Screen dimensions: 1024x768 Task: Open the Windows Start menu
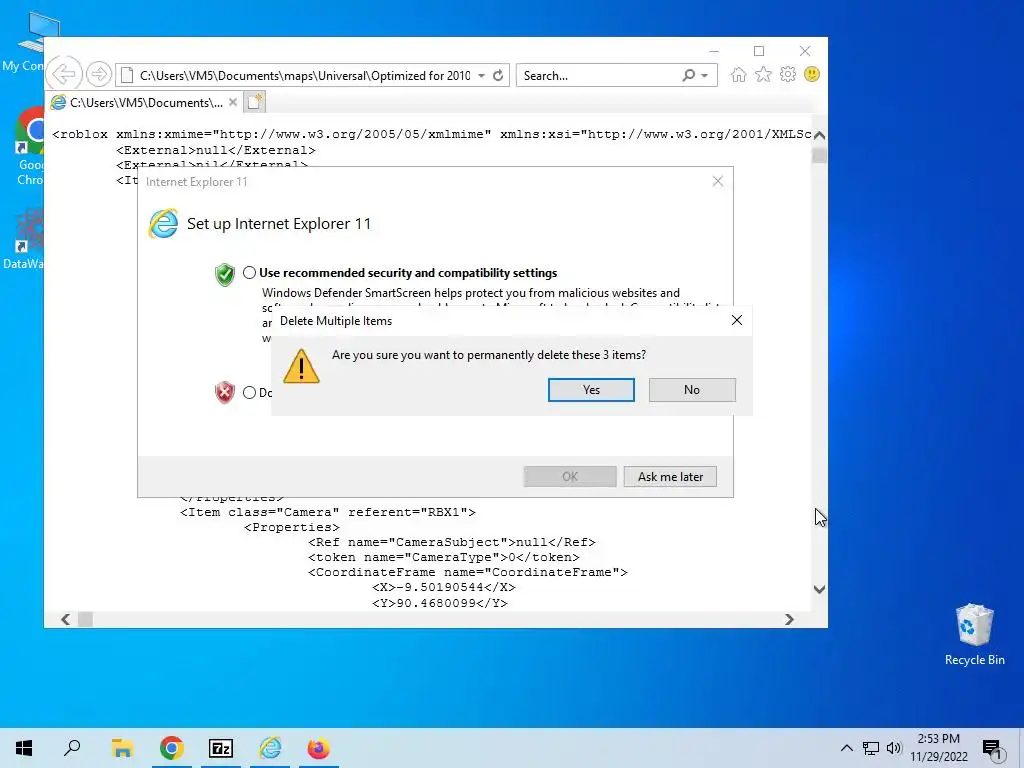(24, 748)
